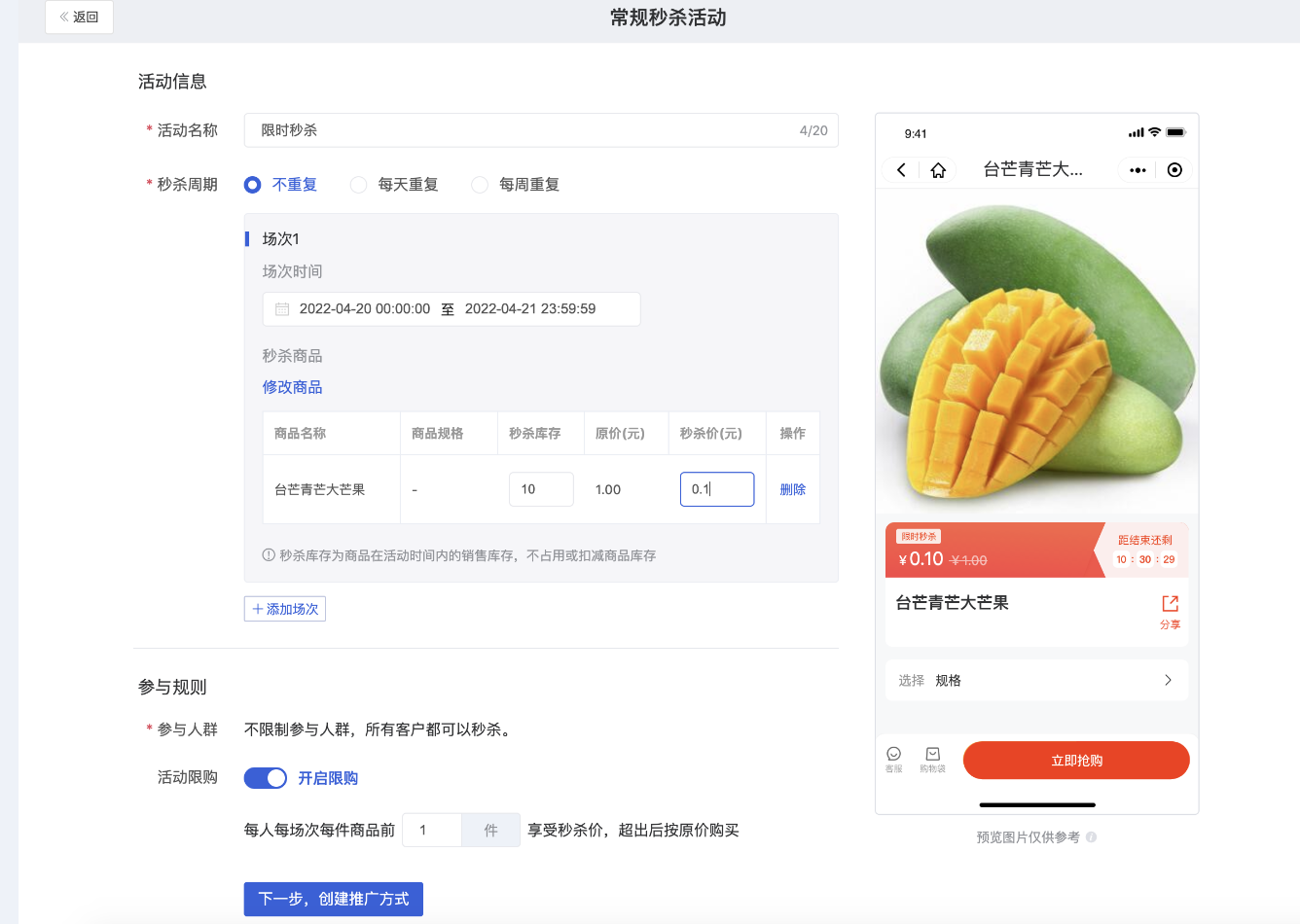Screen dimensions: 1300x924
Task: Click the preview home icon
Action: [938, 170]
